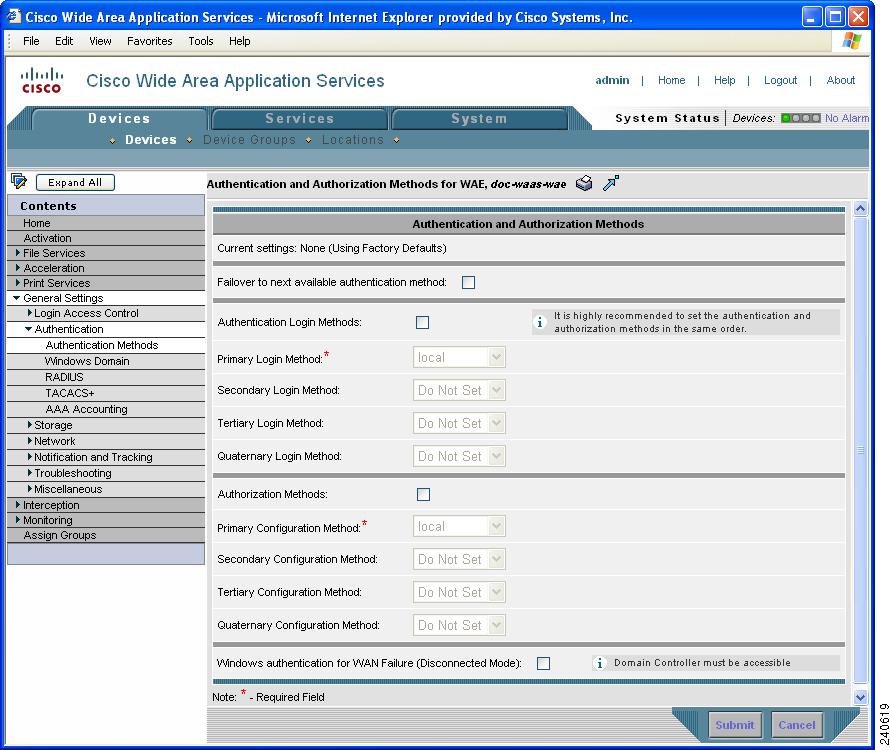Viewport: 890px width, 750px height.
Task: Open the Secondary Configuration Method dropdown
Action: pos(459,560)
